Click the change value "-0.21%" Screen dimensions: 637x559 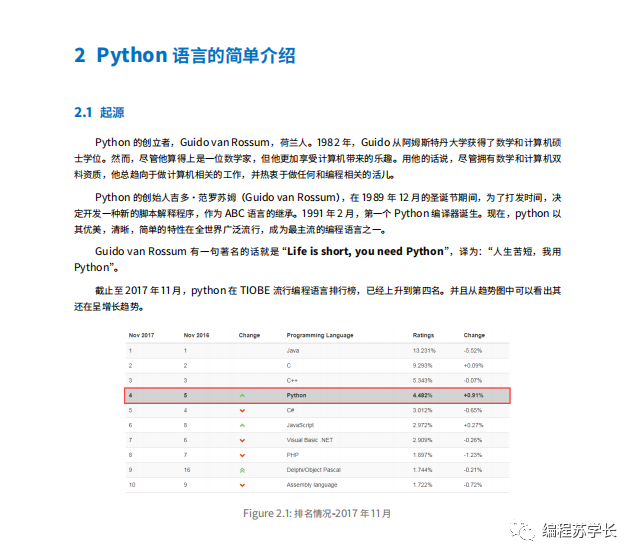(473, 470)
